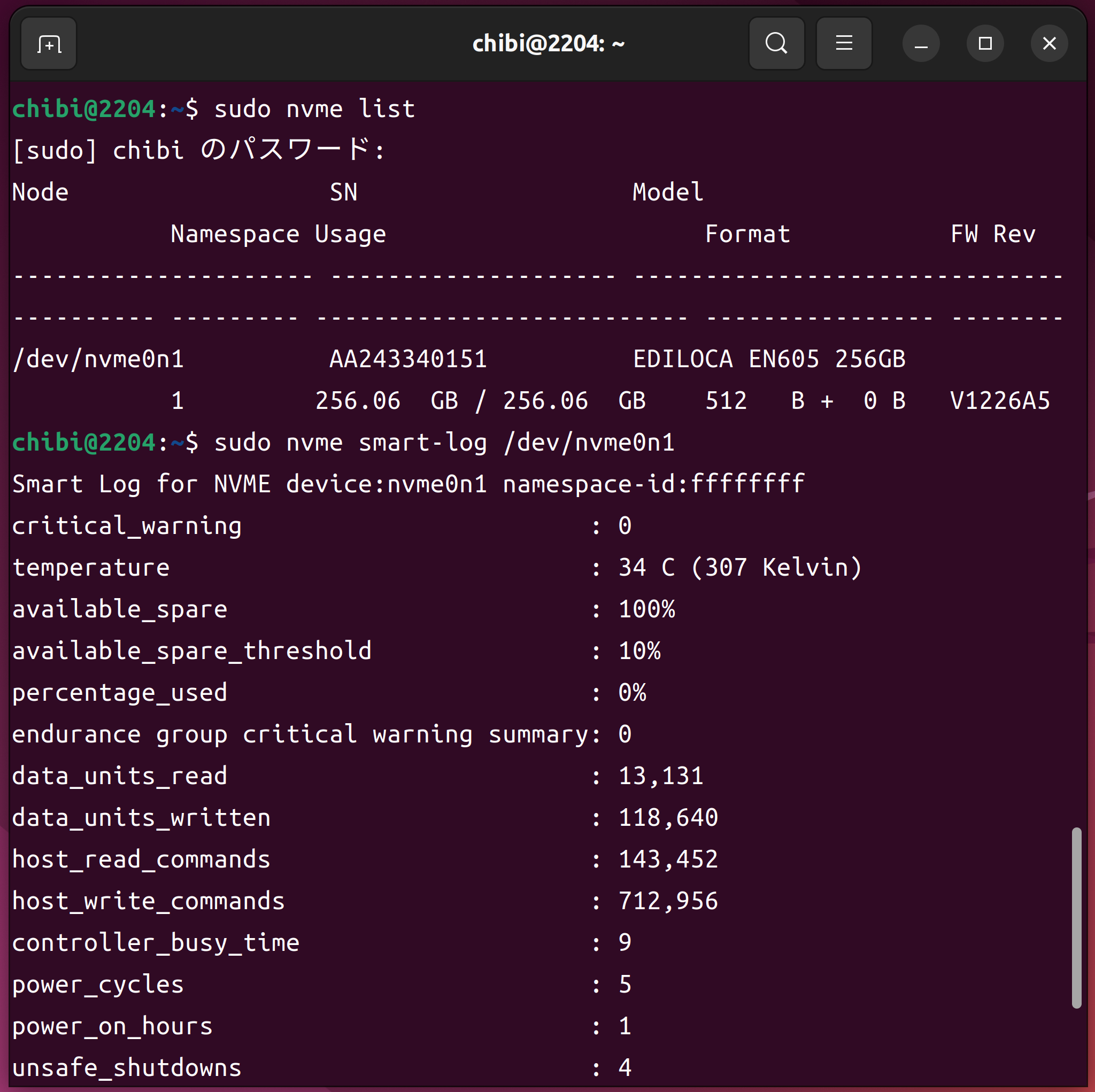
Task: Click the EDILOCA EN605 256GB model text
Action: (768, 359)
